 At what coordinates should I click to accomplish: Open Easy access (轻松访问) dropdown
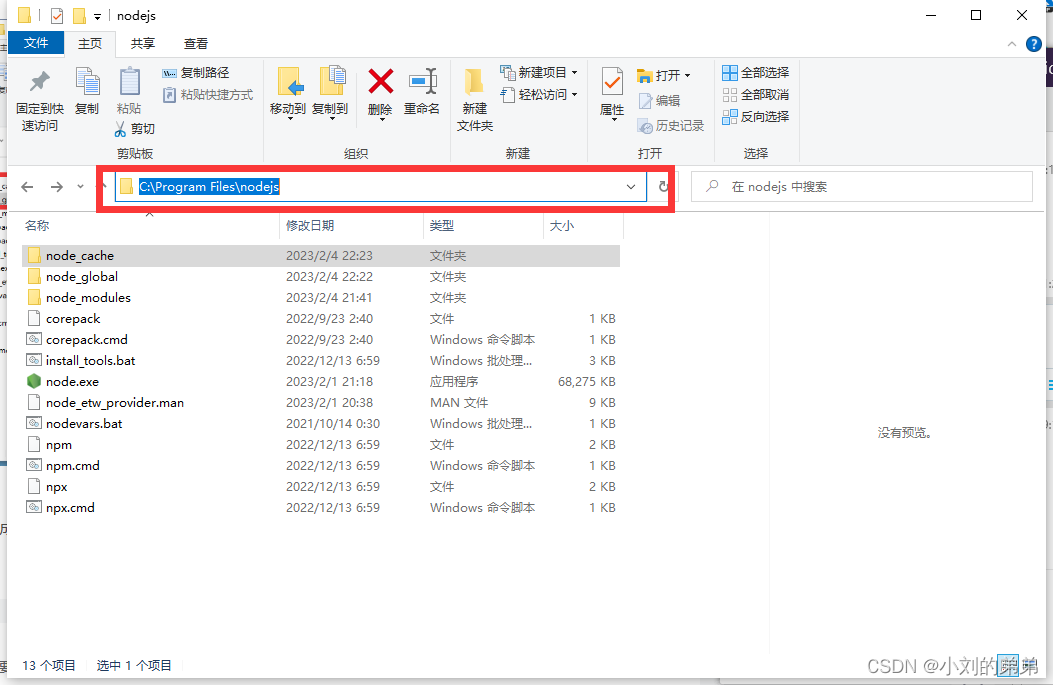[x=539, y=95]
